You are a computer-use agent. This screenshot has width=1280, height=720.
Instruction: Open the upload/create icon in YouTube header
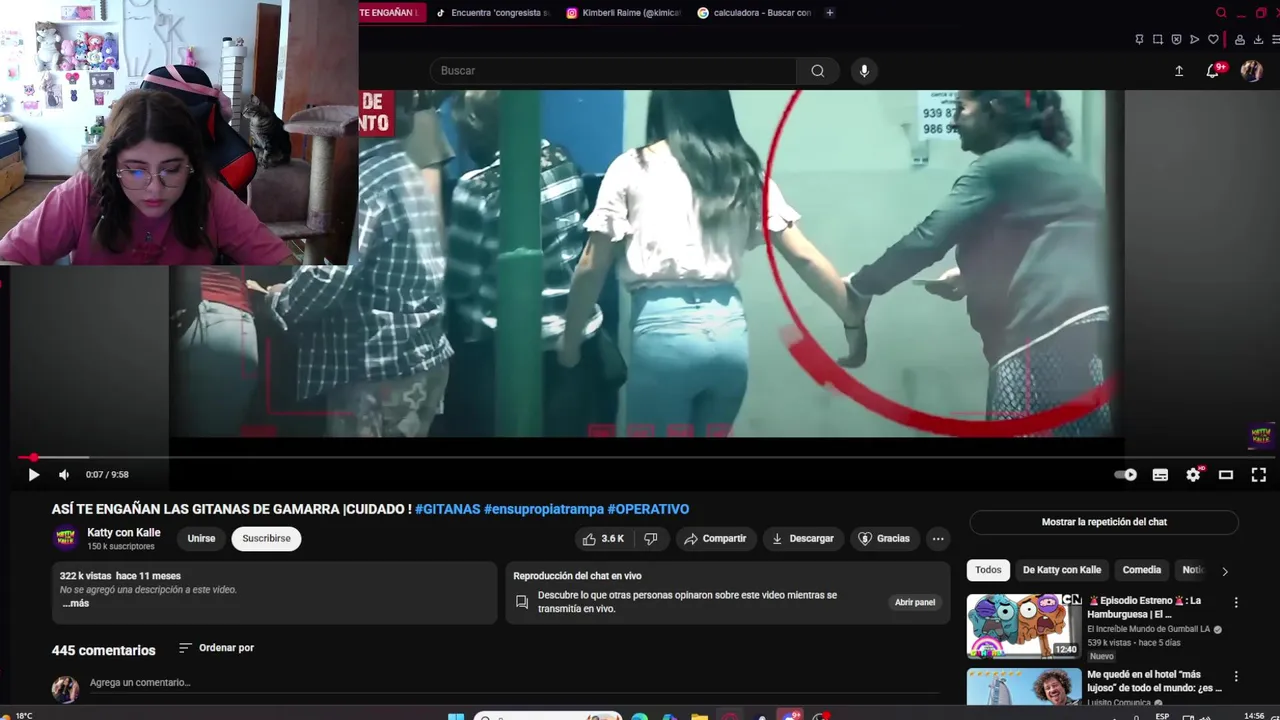click(1179, 71)
